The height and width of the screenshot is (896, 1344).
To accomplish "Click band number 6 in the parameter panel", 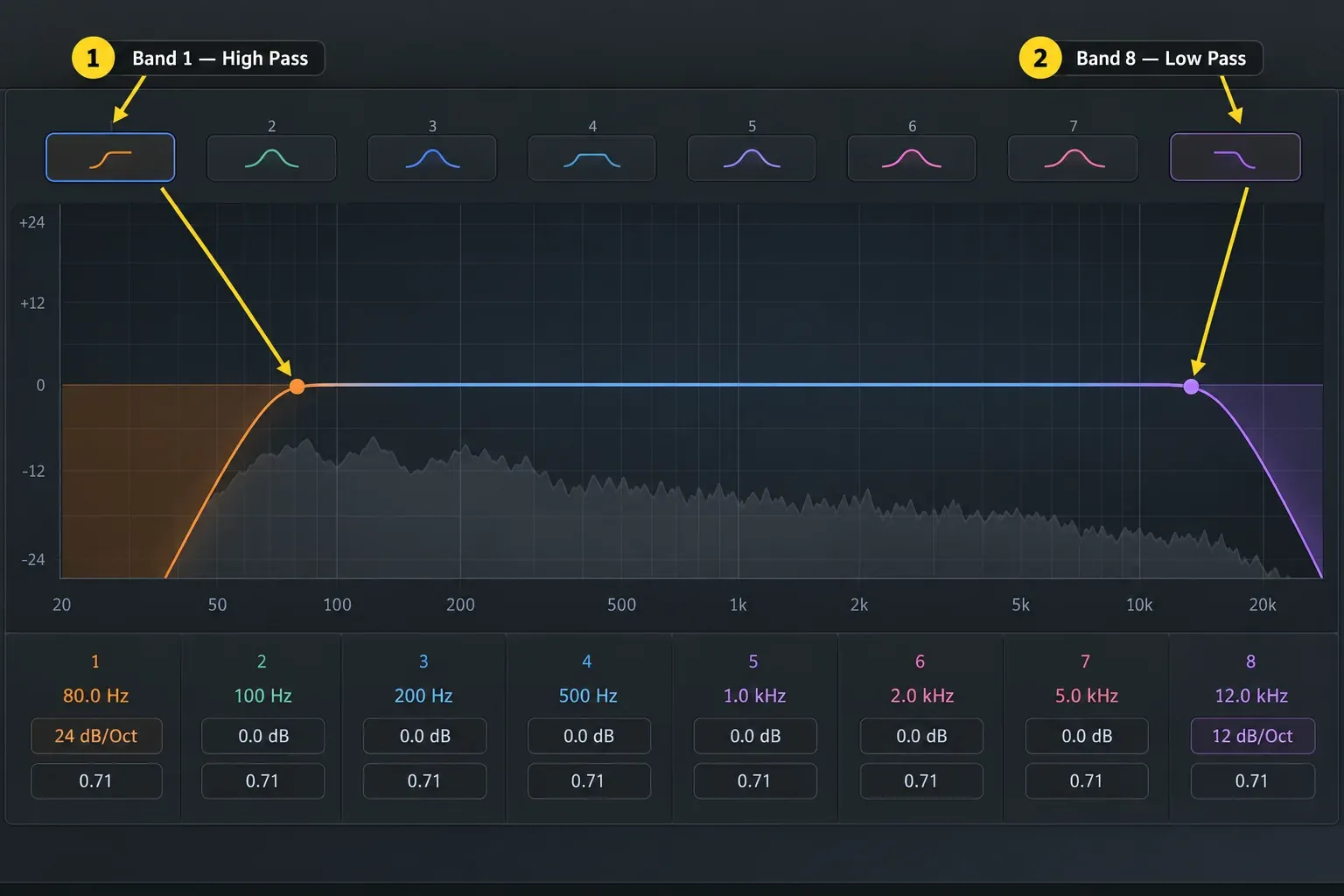I will pos(920,661).
